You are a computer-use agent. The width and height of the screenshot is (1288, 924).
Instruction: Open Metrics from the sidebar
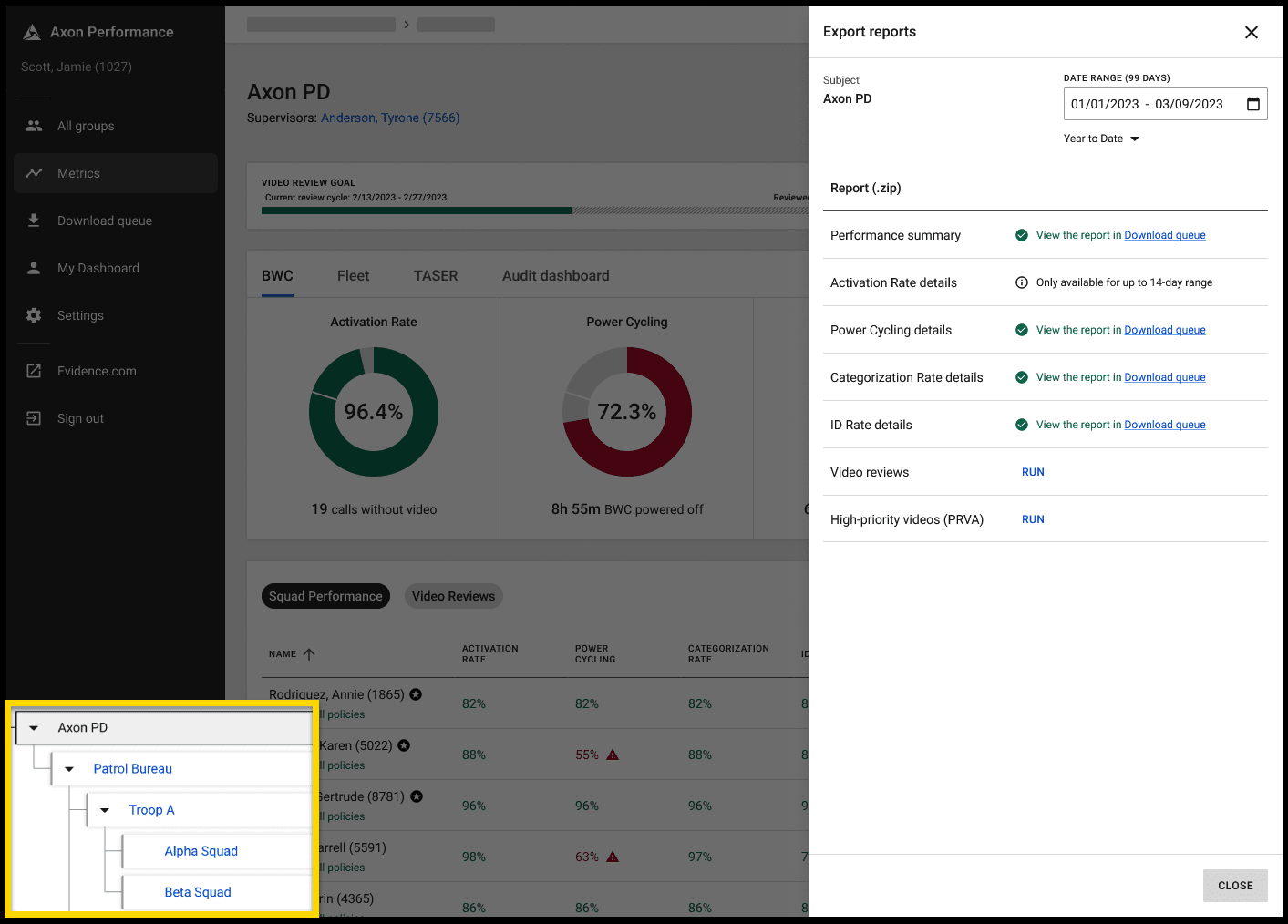(78, 173)
